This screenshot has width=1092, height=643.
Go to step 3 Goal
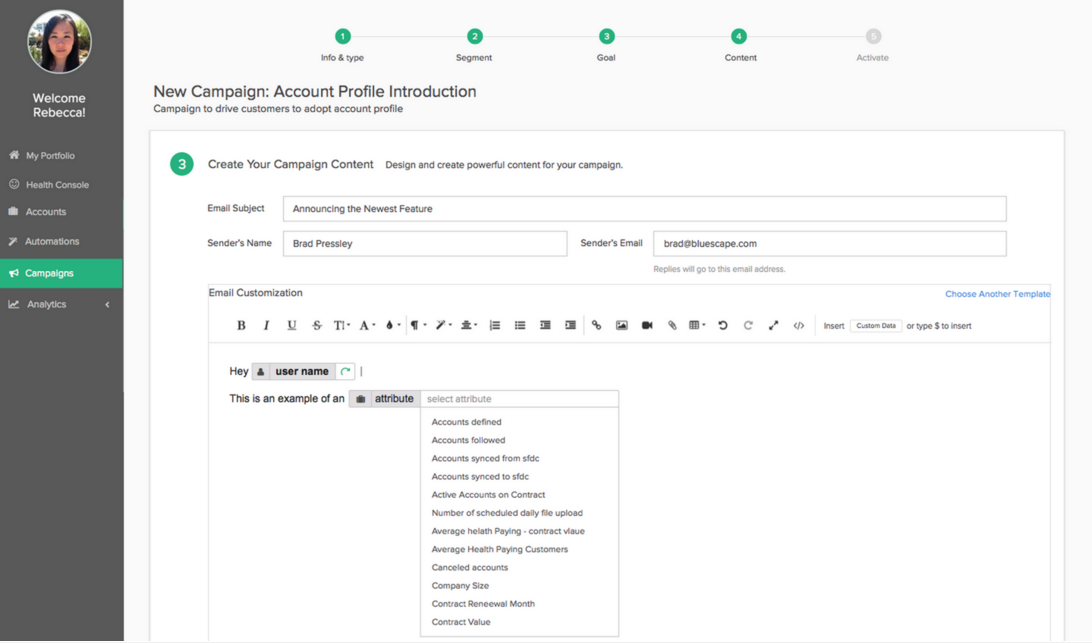click(606, 36)
